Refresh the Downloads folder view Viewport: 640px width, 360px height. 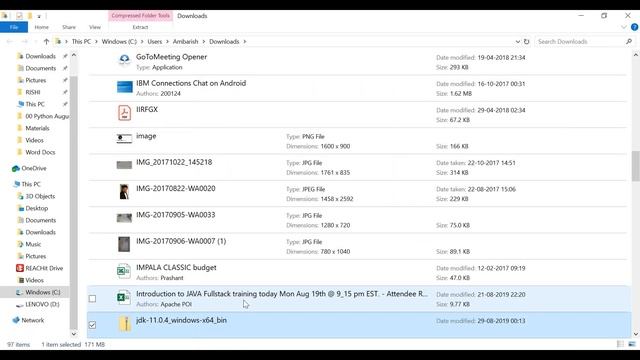coord(527,42)
